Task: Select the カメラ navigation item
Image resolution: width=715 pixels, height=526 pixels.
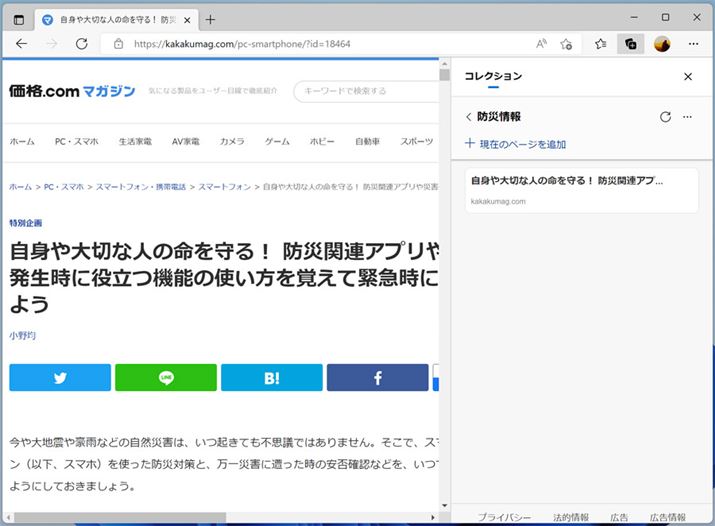Action: [x=232, y=142]
